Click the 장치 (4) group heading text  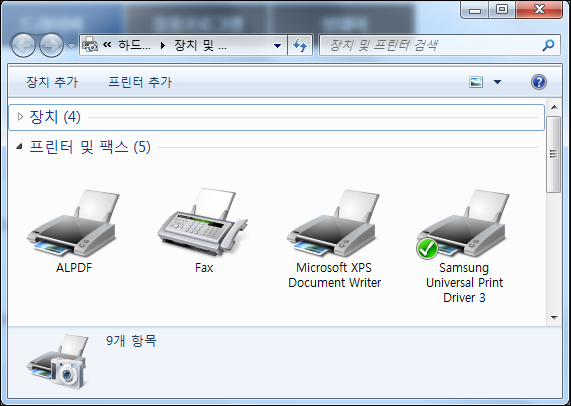pyautogui.click(x=55, y=117)
